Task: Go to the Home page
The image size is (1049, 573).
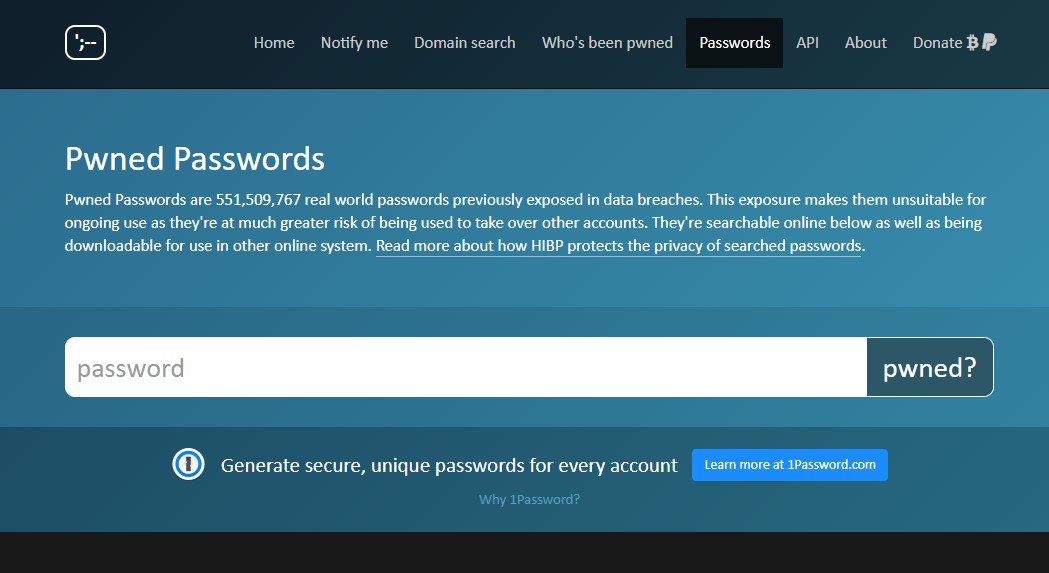Action: coord(274,43)
